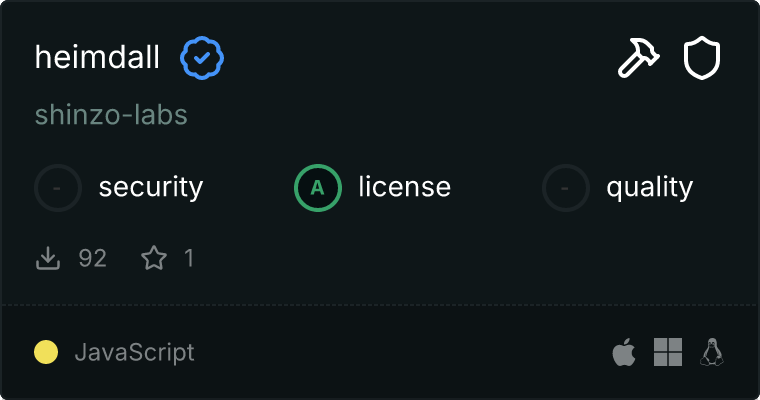Viewport: 760px width, 400px height.
Task: Open the heimdall server title
Action: click(97, 58)
